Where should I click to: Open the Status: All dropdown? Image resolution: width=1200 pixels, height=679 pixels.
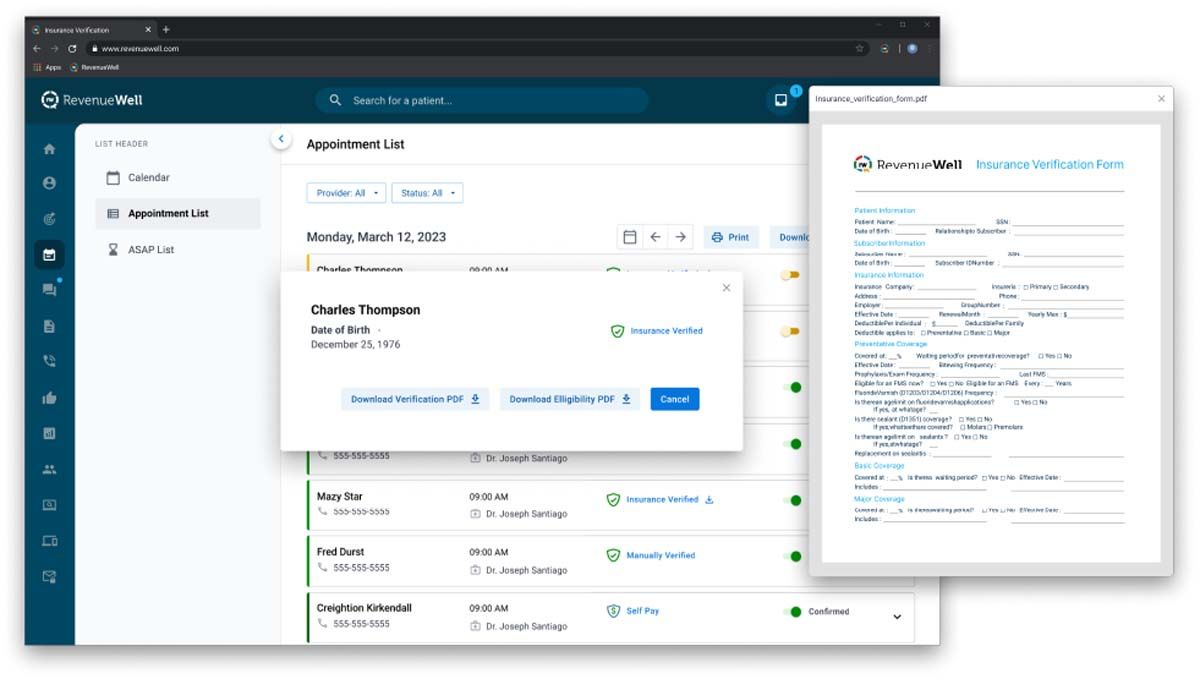coord(427,193)
